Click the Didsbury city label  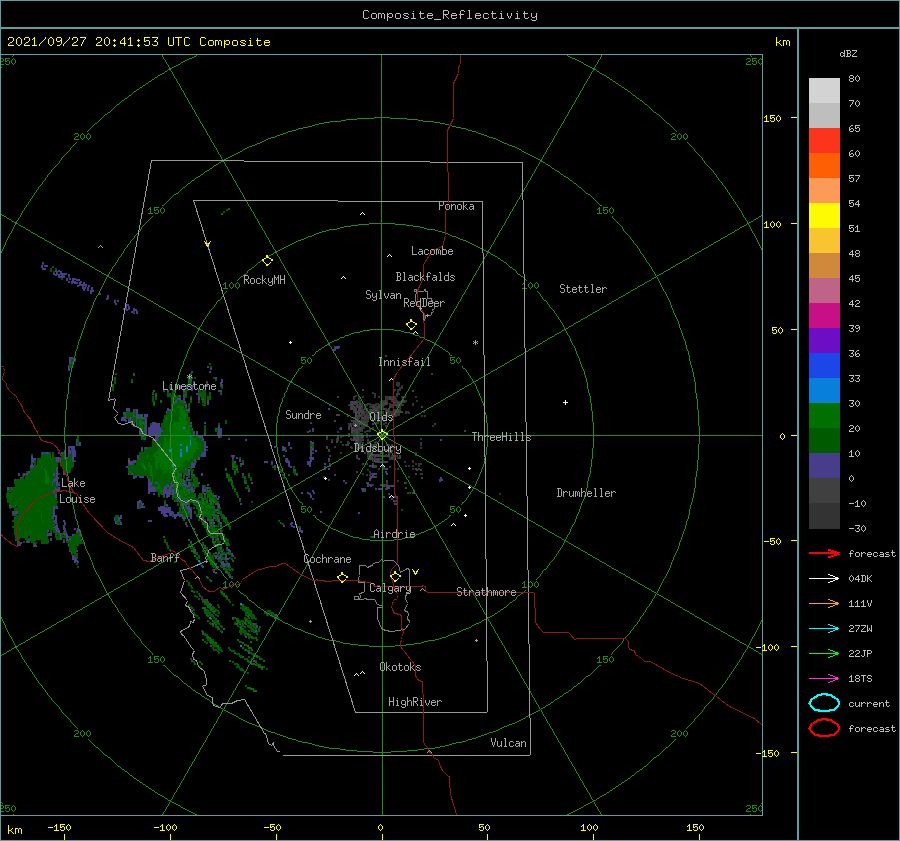click(x=378, y=448)
